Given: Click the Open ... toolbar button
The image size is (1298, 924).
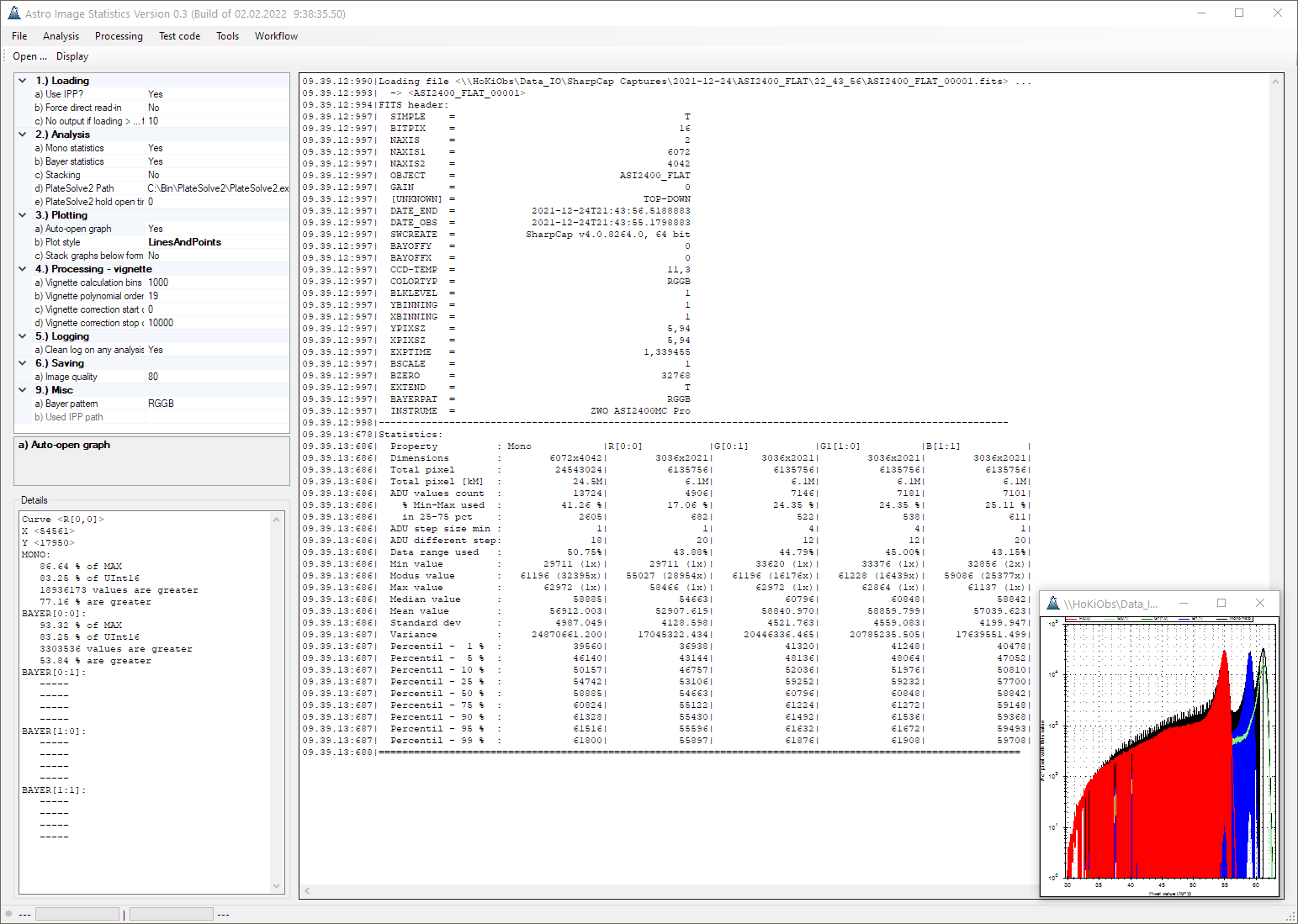Looking at the screenshot, I should (29, 56).
